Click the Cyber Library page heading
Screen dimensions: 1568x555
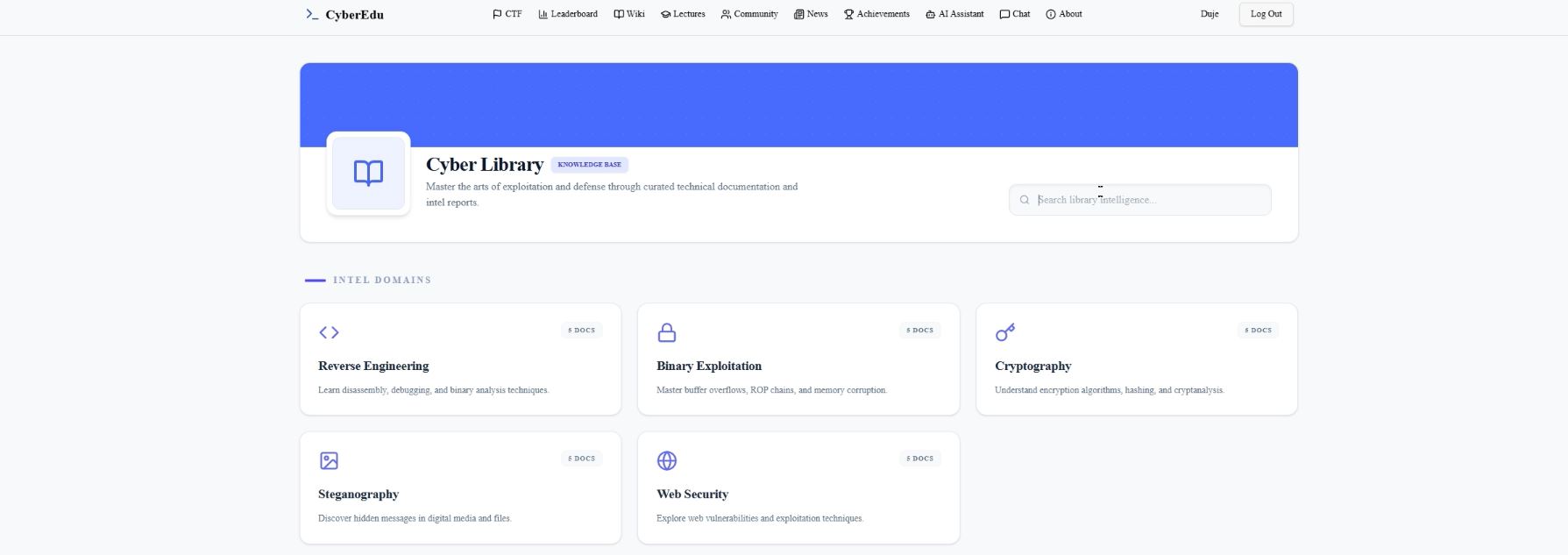tap(485, 165)
